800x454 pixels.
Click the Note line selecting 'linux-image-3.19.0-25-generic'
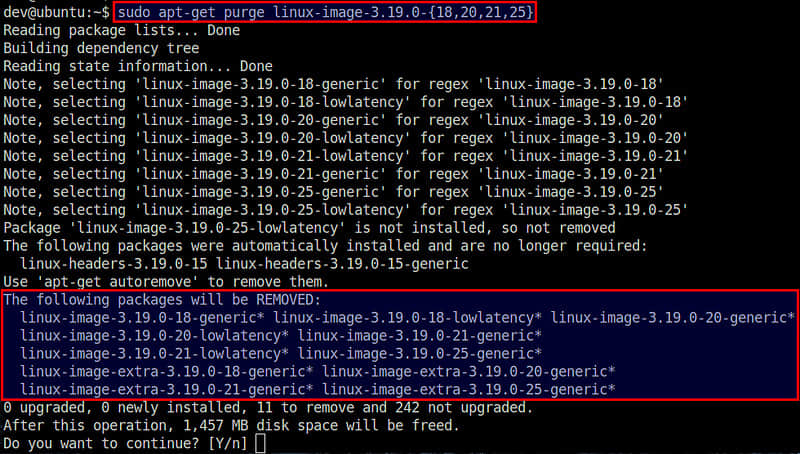pos(333,192)
